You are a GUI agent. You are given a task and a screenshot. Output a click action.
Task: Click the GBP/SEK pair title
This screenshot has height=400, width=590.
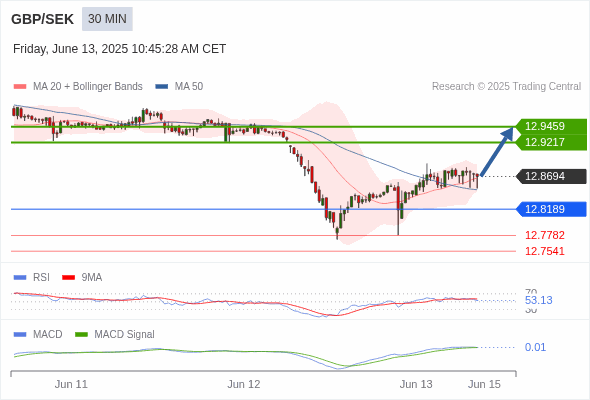[x=42, y=19]
